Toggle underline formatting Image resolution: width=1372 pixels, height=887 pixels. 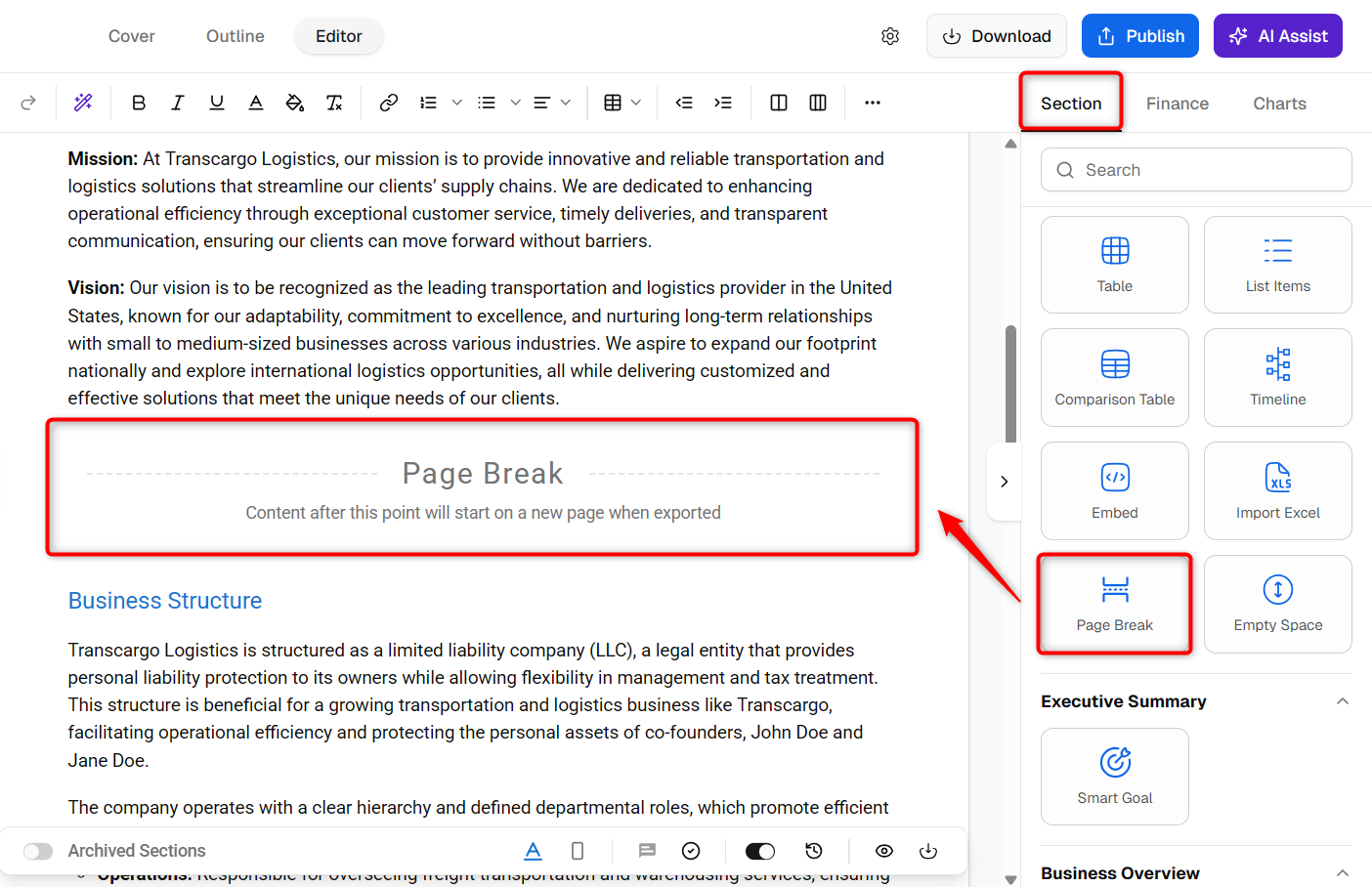point(217,103)
